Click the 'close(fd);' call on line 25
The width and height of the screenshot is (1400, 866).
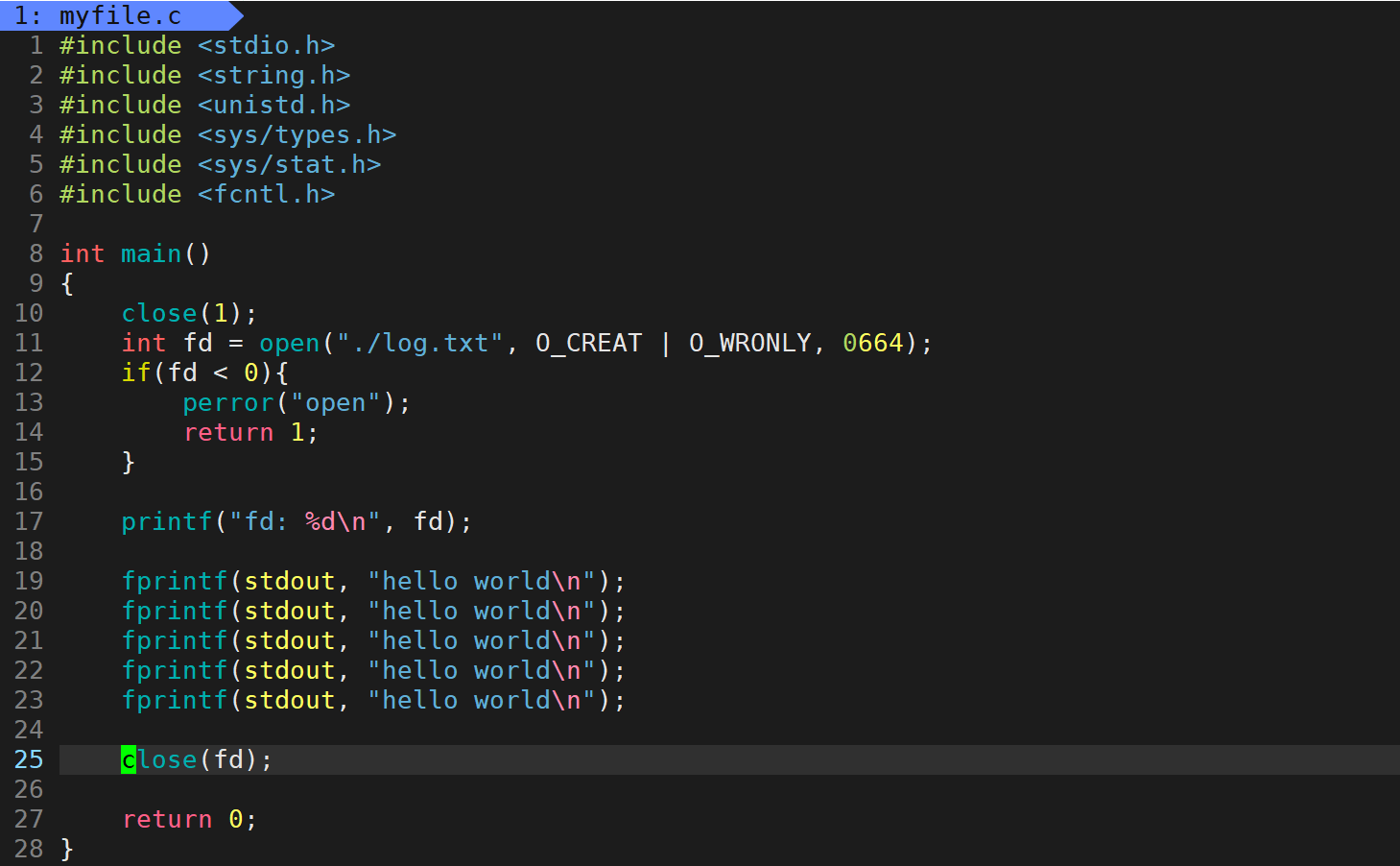point(198,759)
